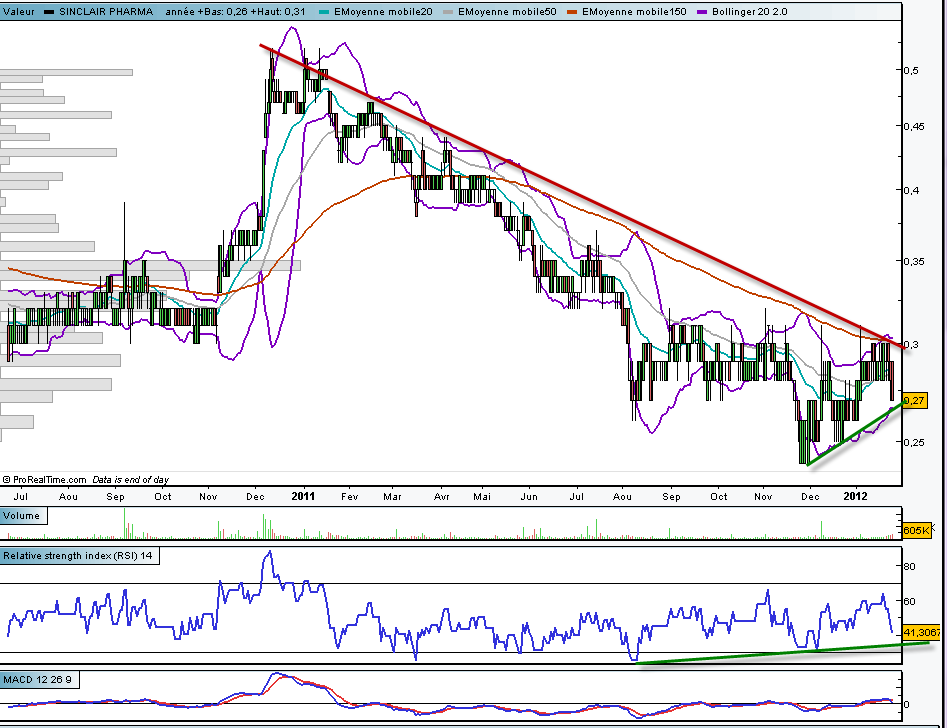Click the 2011 year marker on time axis
Screen dimensions: 947x728
click(x=303, y=495)
